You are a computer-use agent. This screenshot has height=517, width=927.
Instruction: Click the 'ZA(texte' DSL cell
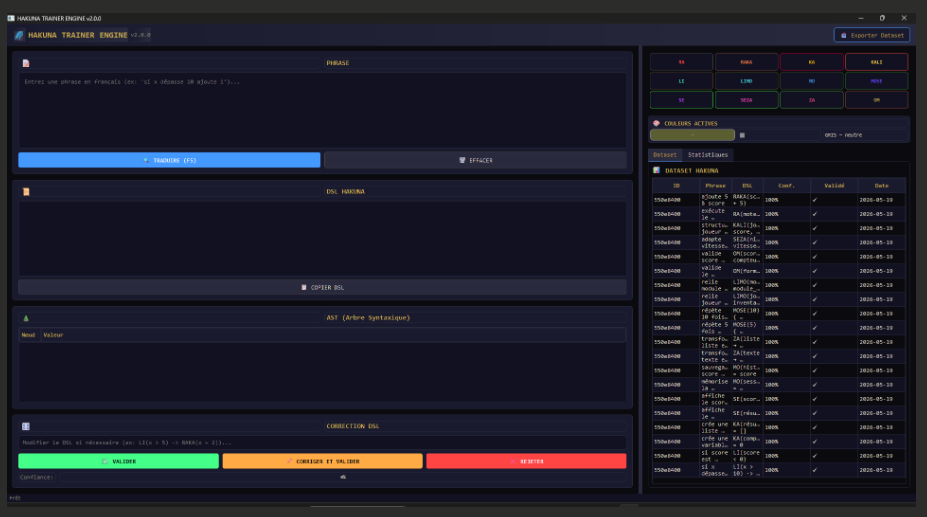click(747, 356)
